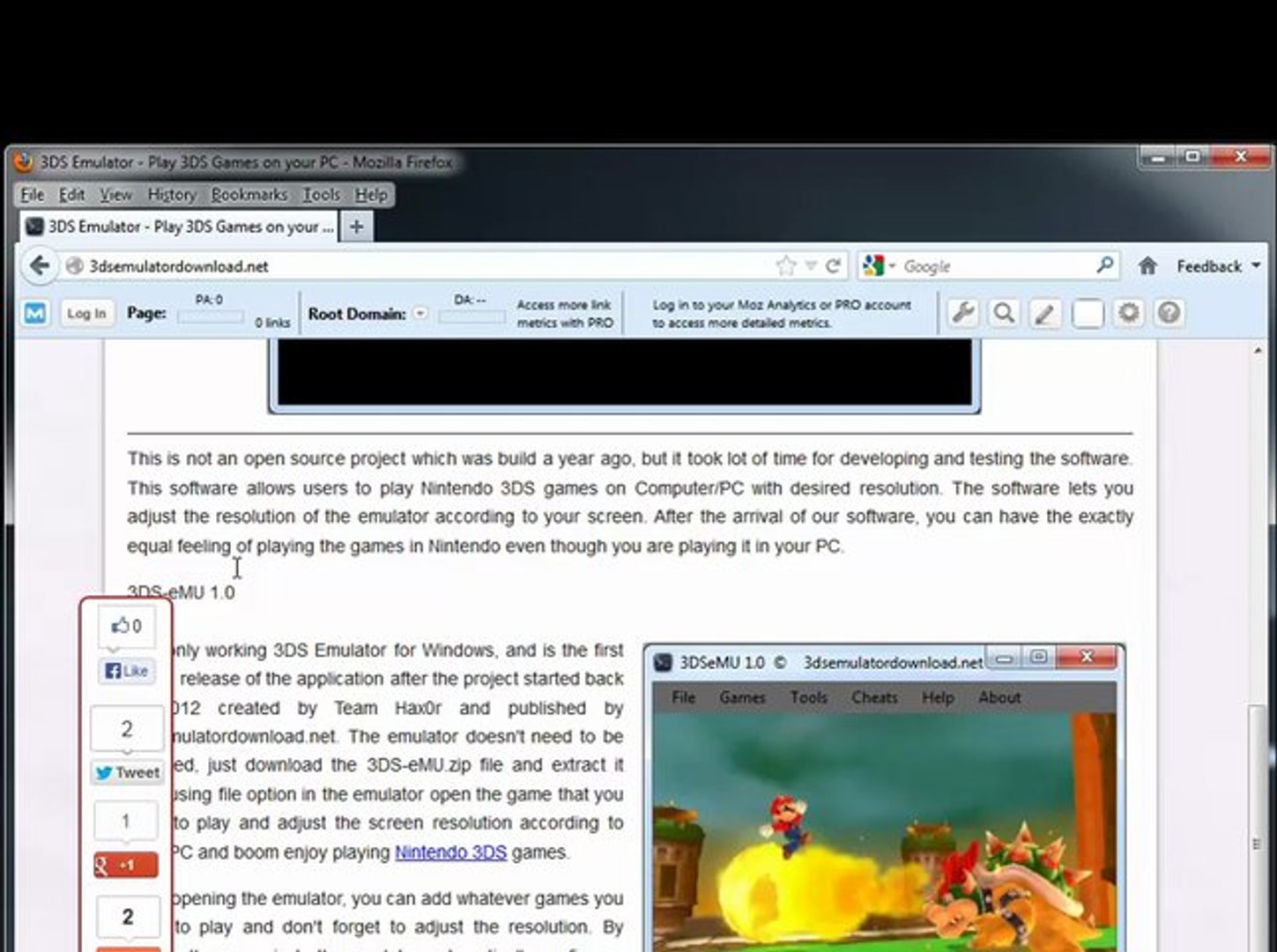Image resolution: width=1277 pixels, height=952 pixels.
Task: Click 'Access more link metrics with PRO' text
Action: point(565,314)
